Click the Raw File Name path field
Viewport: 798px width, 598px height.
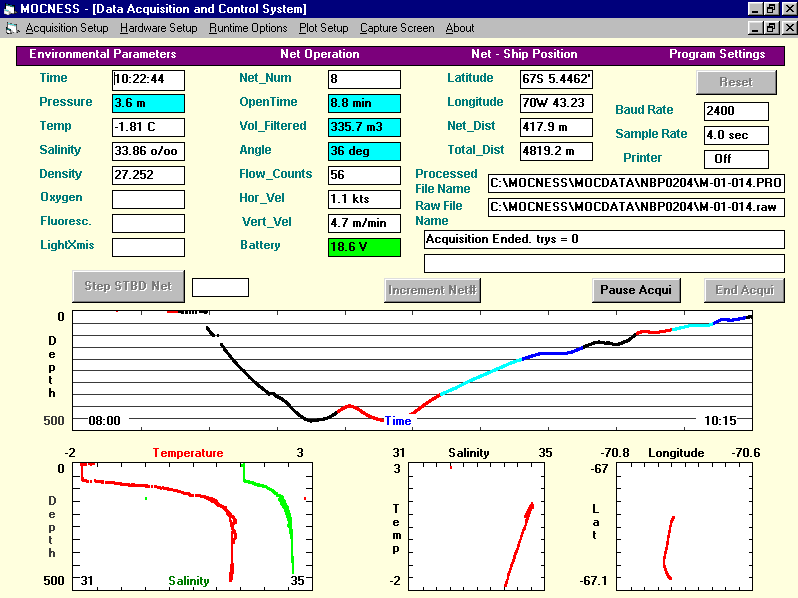coord(636,207)
